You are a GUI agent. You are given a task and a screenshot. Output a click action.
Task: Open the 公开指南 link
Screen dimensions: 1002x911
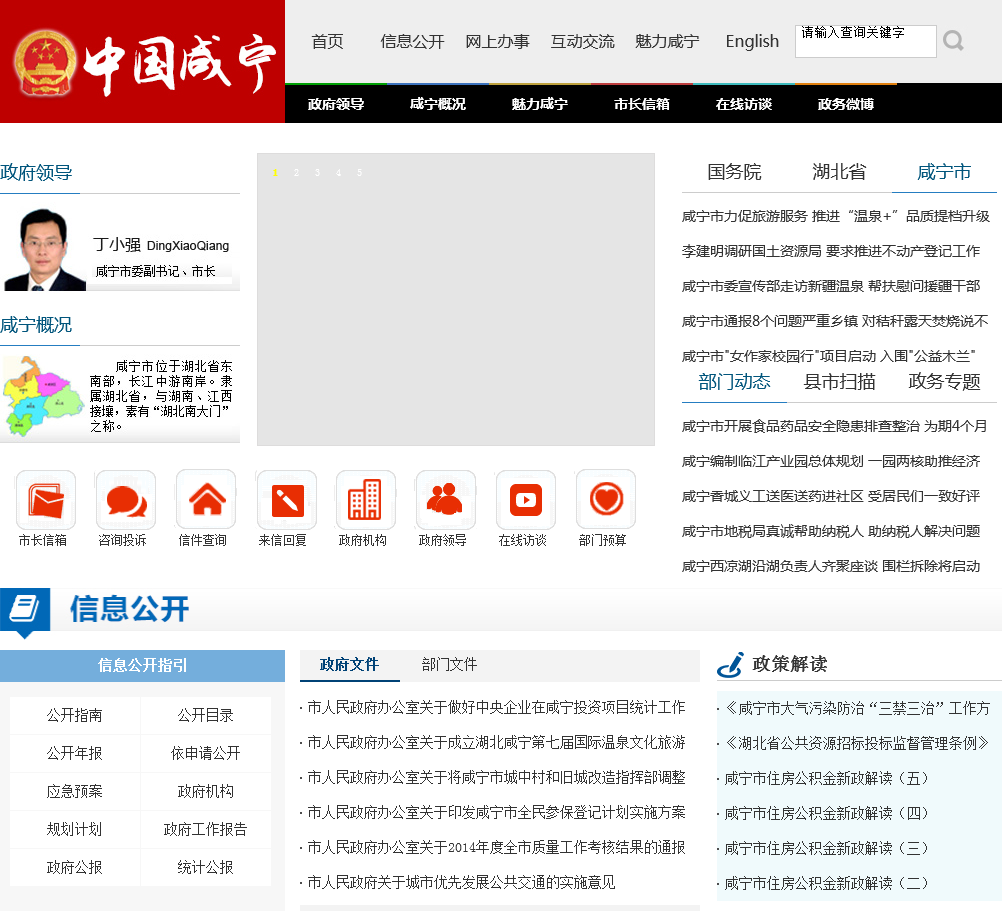(75, 716)
